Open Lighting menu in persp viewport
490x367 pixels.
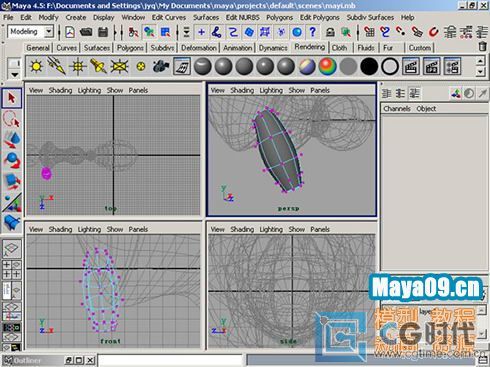coord(271,90)
